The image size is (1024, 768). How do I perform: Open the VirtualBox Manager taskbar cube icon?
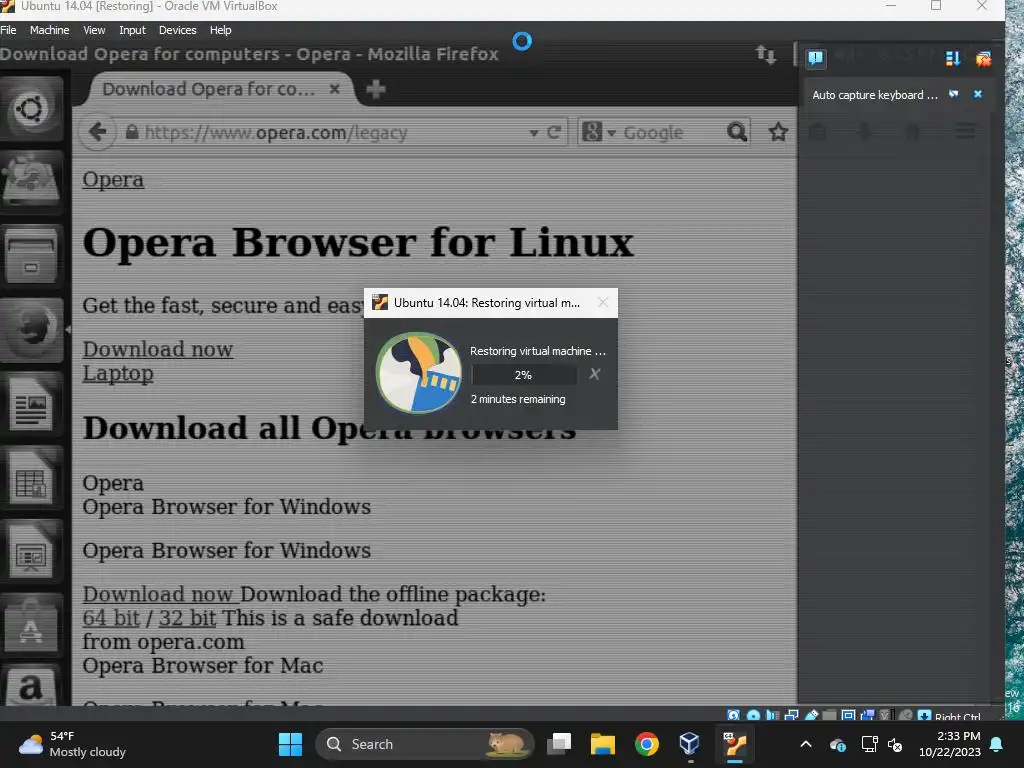(690, 744)
